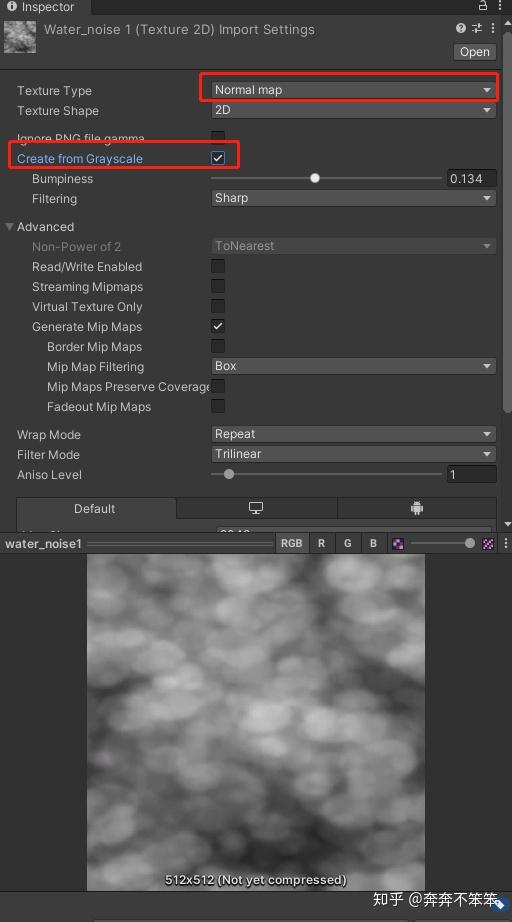Toggle Ignore PNG file gamma checkbox

pyautogui.click(x=218, y=138)
